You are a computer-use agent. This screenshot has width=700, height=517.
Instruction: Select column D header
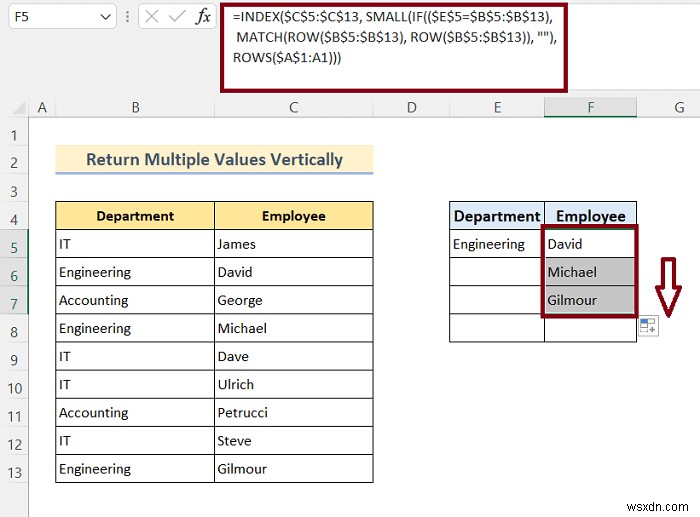click(412, 108)
